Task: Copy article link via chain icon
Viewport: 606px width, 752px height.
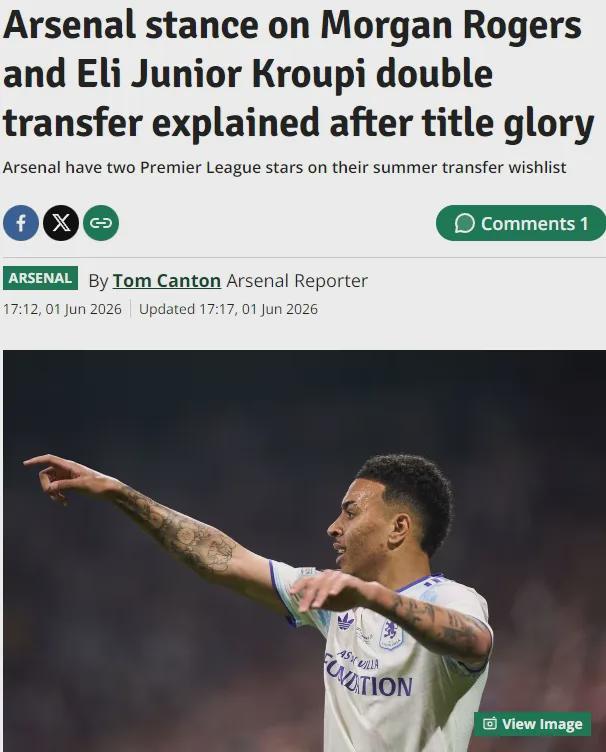Action: 101,223
